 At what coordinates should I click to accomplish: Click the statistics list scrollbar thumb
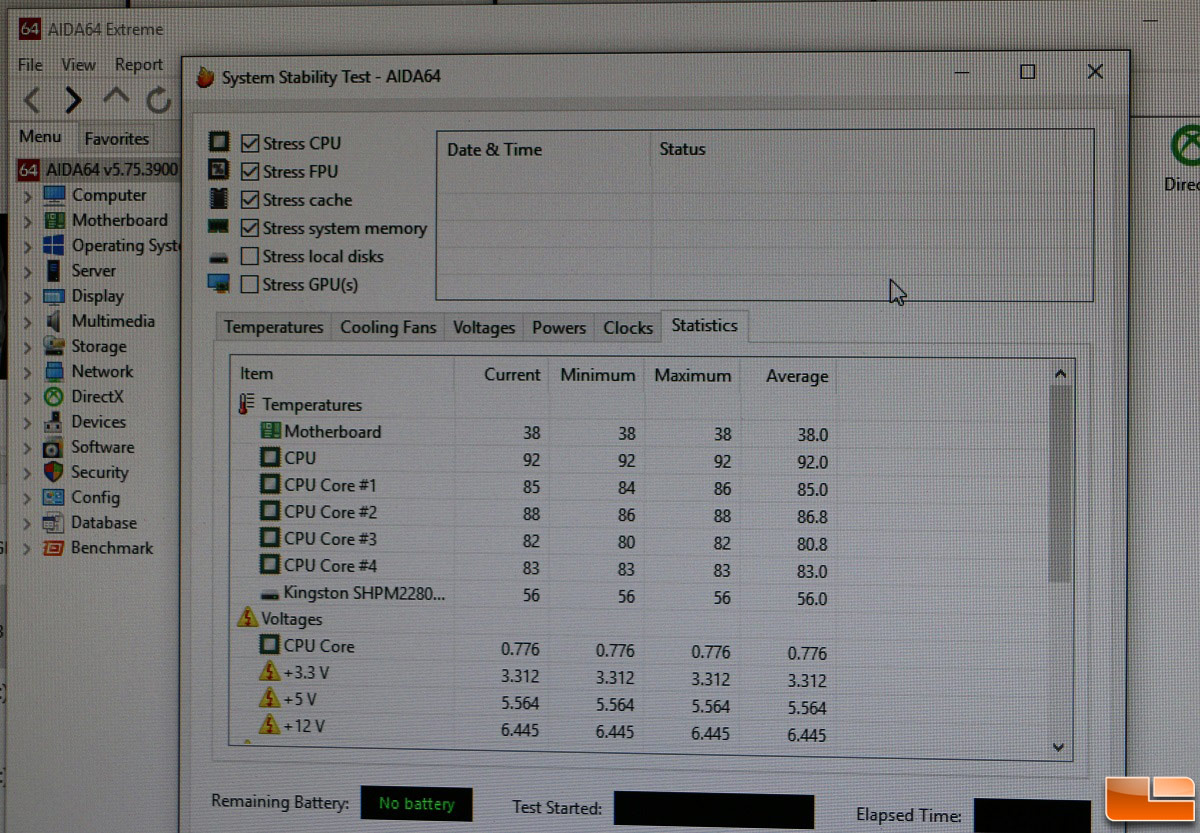tap(1060, 482)
